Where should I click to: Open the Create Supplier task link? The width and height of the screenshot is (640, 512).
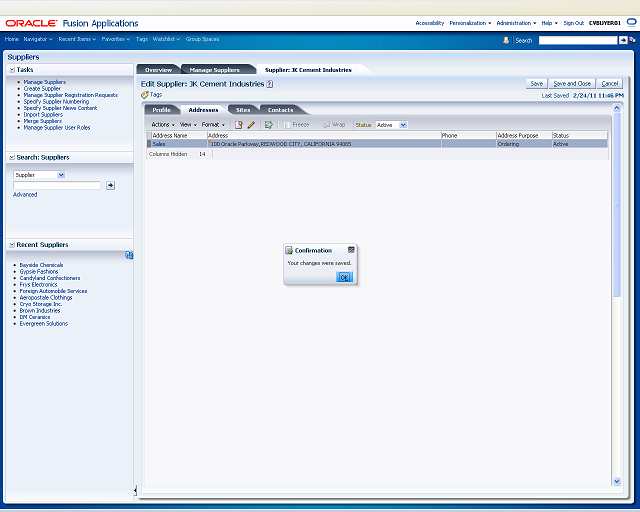(x=42, y=89)
